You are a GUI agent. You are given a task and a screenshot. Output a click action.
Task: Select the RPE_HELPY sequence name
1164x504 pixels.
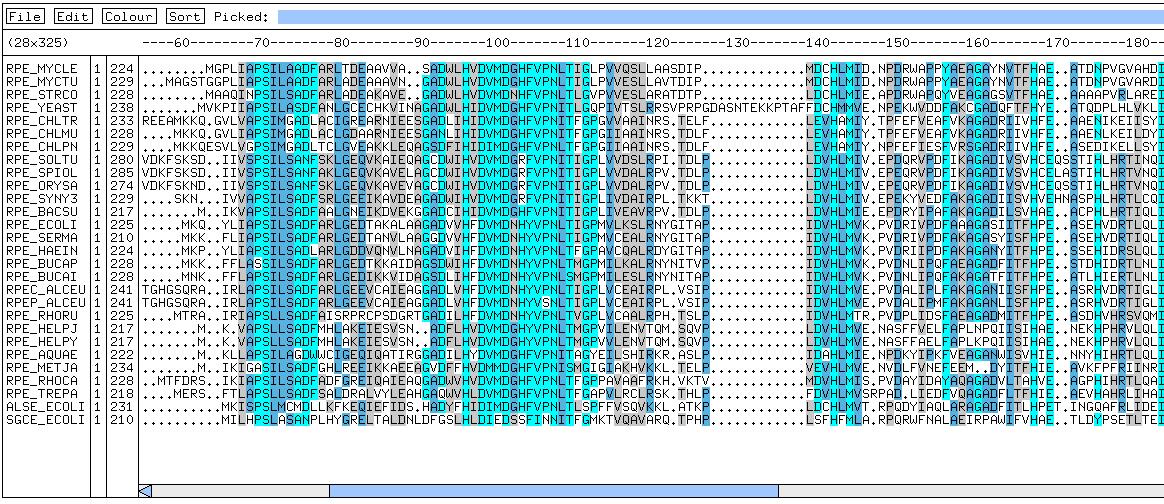click(34, 341)
